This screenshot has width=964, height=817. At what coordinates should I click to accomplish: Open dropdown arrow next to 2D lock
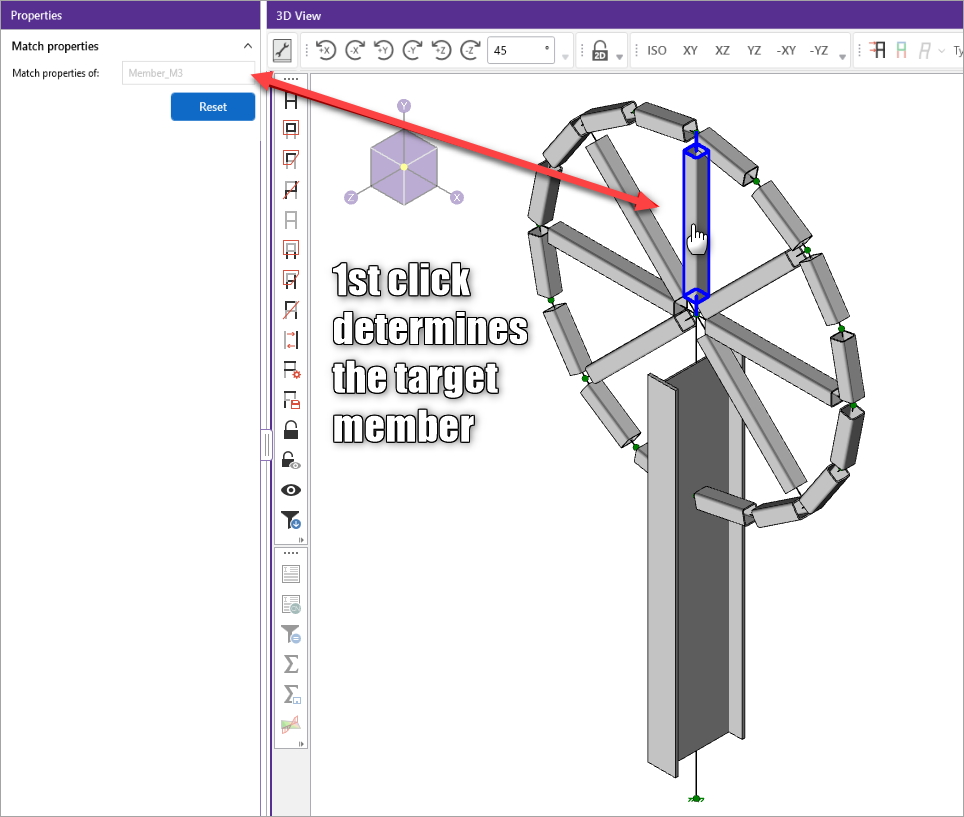[621, 57]
